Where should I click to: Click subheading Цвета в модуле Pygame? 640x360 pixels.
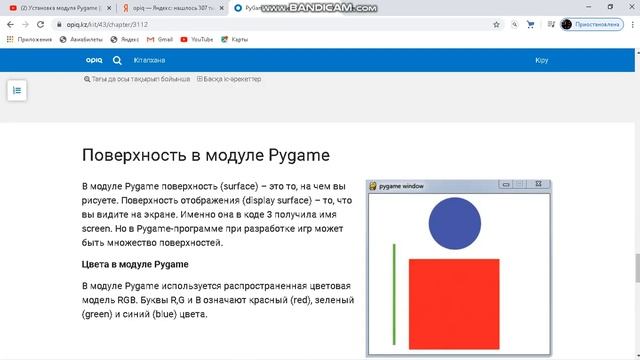point(135,264)
